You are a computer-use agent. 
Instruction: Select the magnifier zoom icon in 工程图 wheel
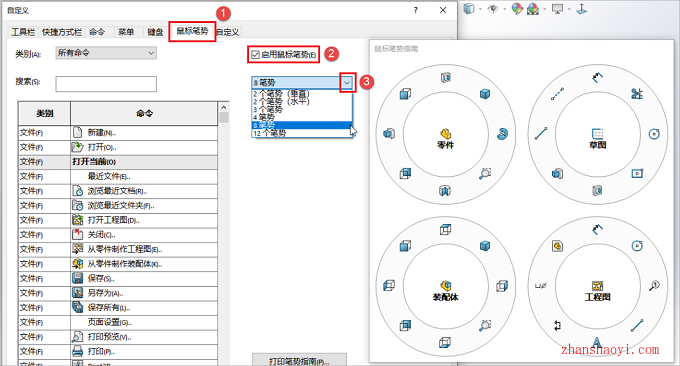(x=654, y=285)
